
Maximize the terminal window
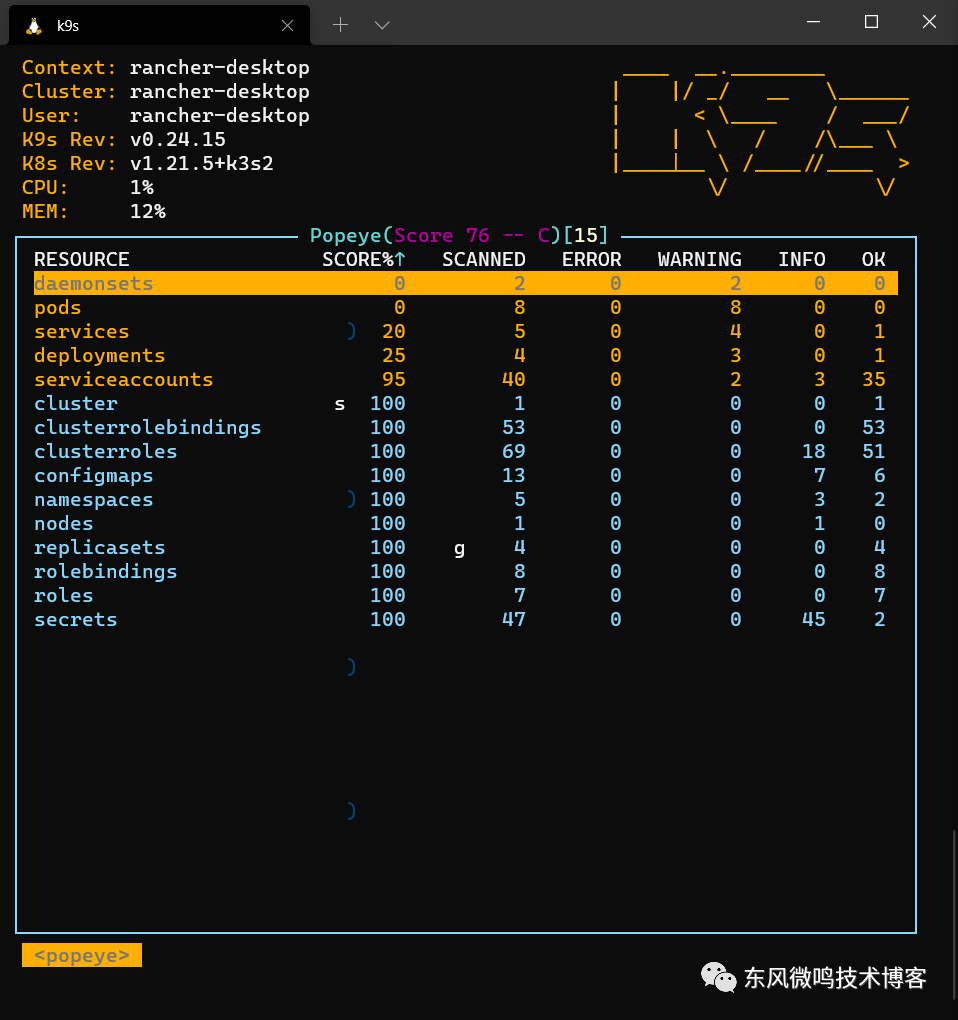click(x=872, y=22)
